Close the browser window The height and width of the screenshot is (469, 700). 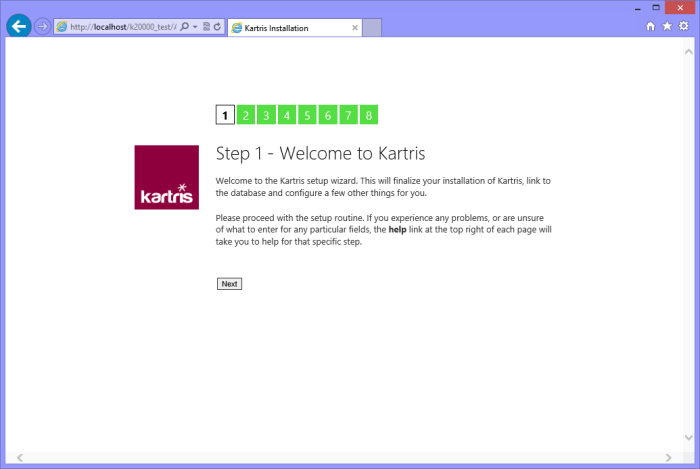point(680,8)
